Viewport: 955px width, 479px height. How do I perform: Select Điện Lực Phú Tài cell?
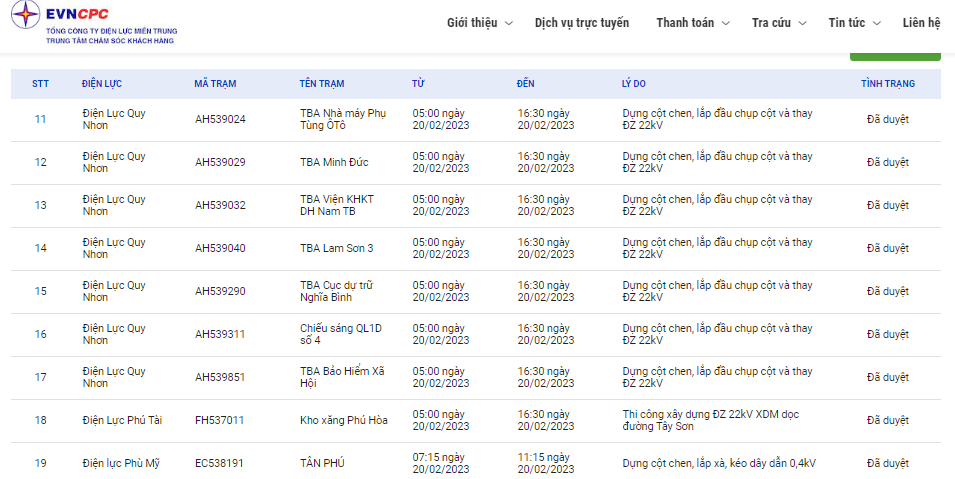(x=122, y=420)
